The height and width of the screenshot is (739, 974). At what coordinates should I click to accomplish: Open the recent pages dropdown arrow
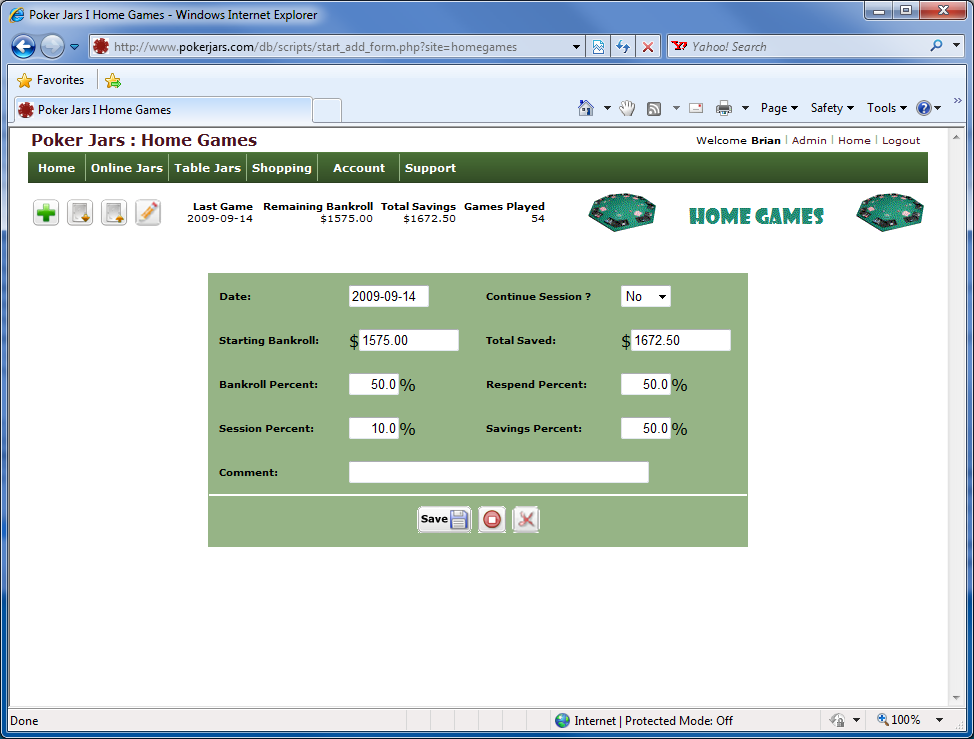[75, 47]
